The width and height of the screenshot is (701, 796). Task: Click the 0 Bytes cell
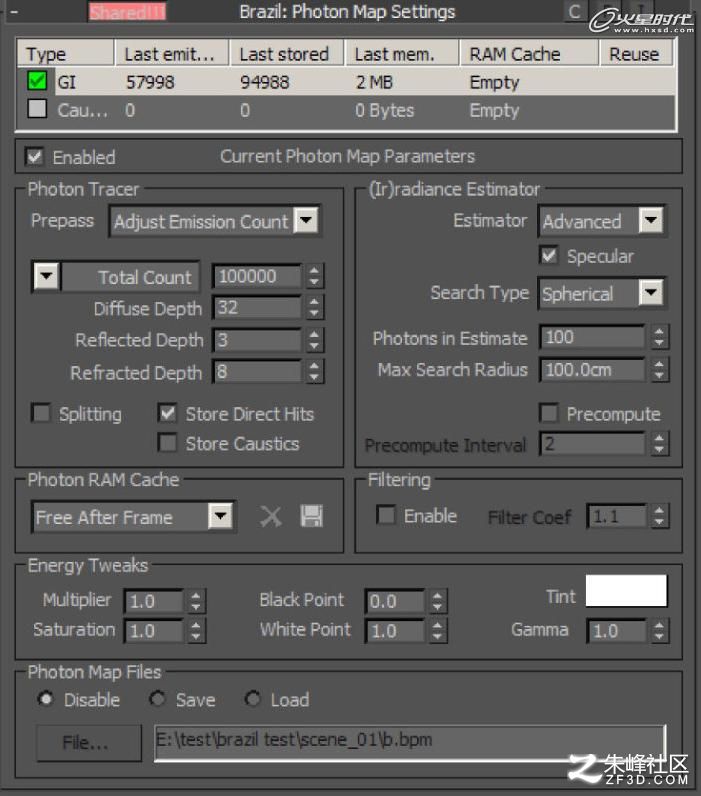(x=385, y=110)
